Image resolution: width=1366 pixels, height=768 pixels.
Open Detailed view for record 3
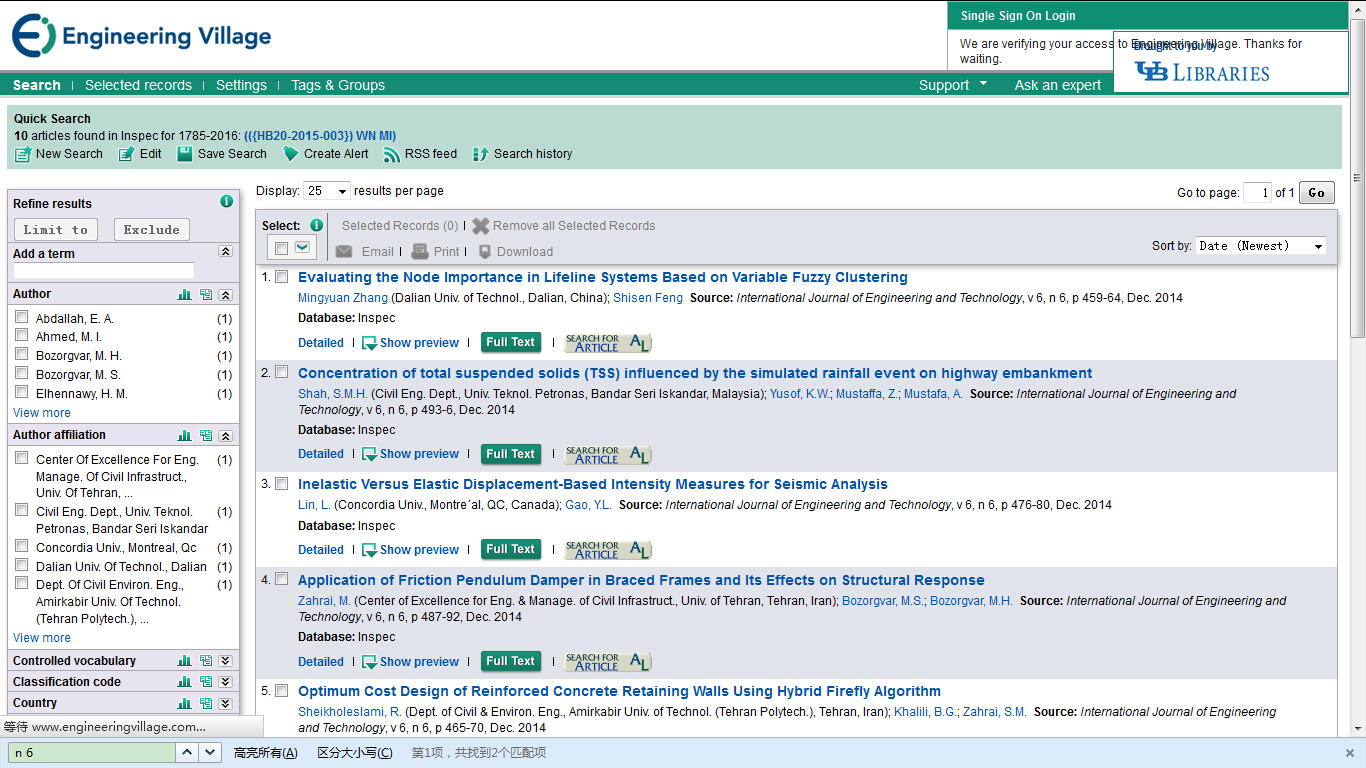pos(321,550)
